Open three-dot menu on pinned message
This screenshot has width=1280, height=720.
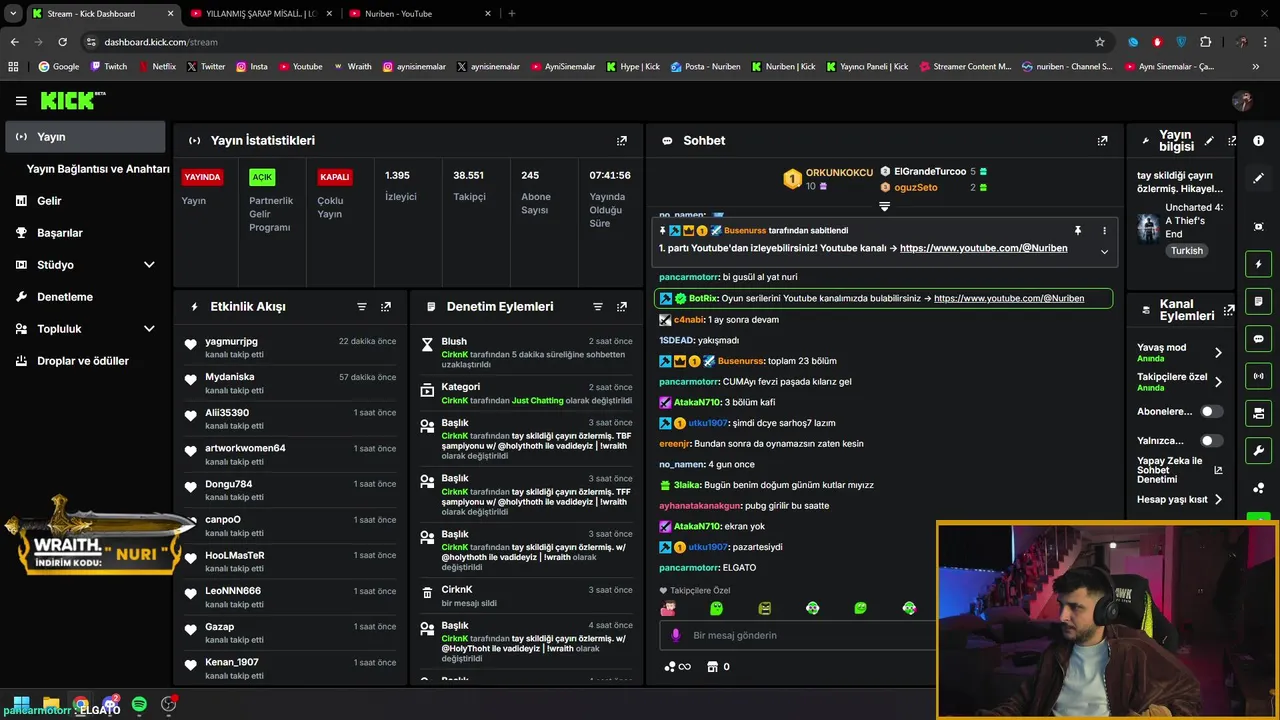(1104, 231)
